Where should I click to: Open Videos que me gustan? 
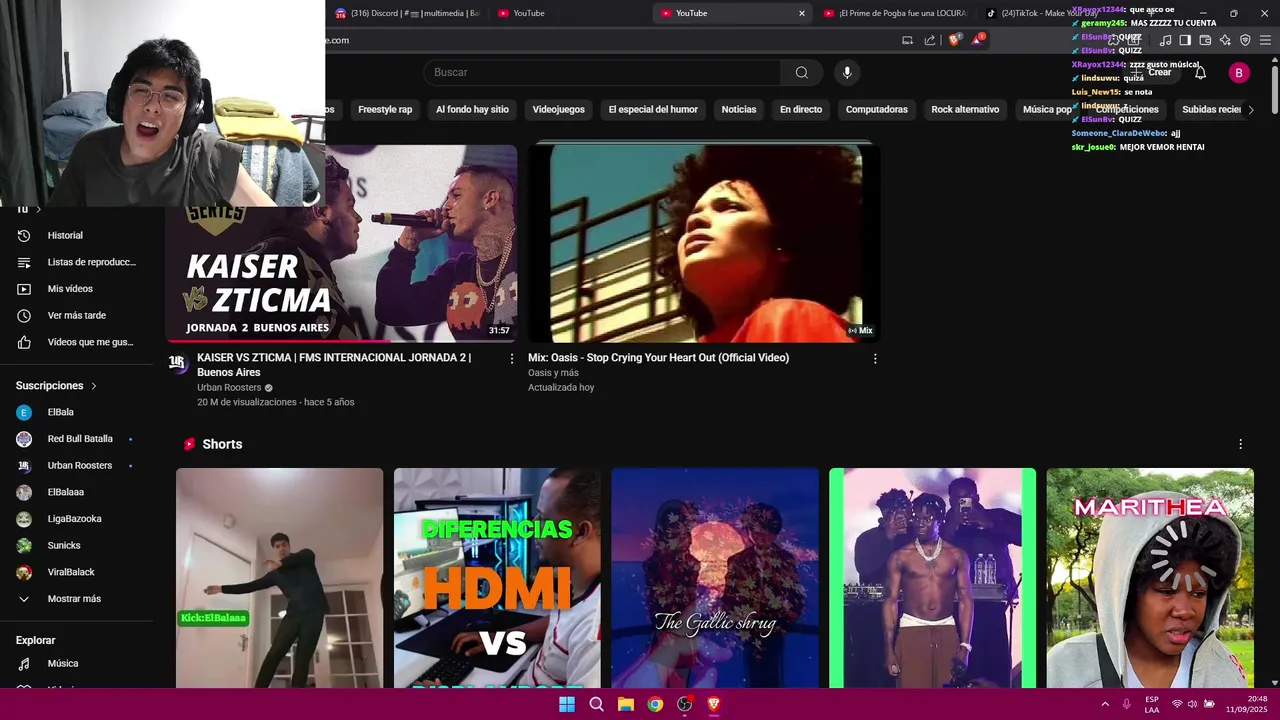click(x=77, y=342)
